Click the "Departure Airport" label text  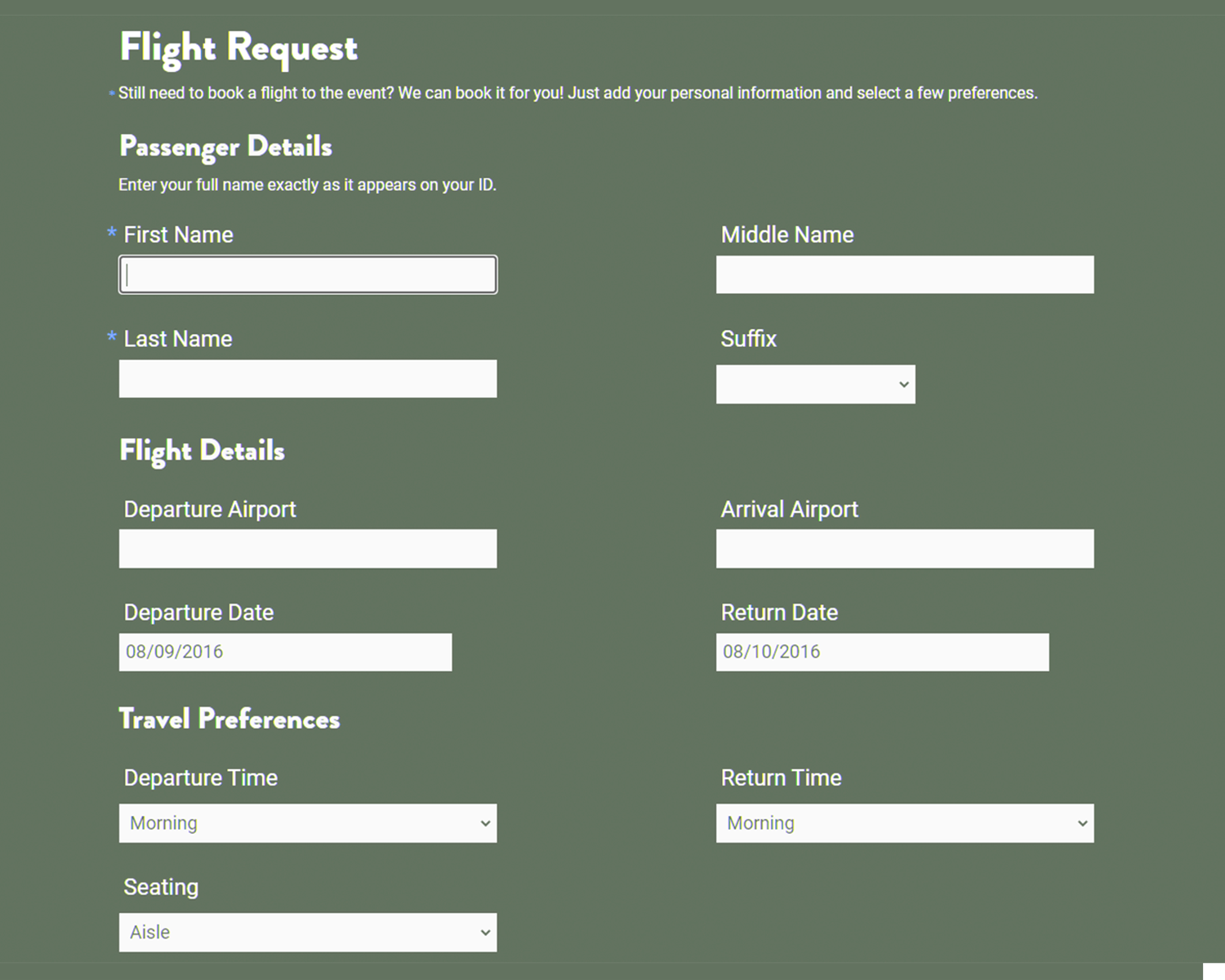pyautogui.click(x=210, y=510)
